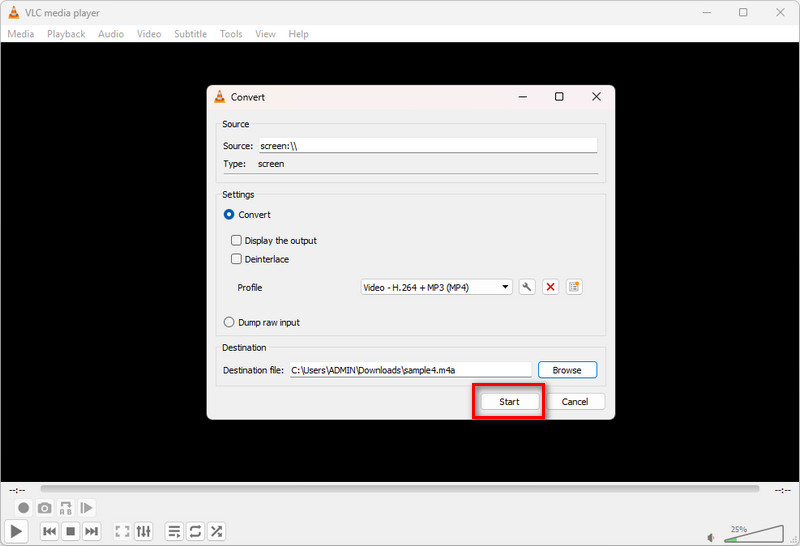Click the VLC cone icon in main title bar
The image size is (800, 546).
pyautogui.click(x=14, y=12)
